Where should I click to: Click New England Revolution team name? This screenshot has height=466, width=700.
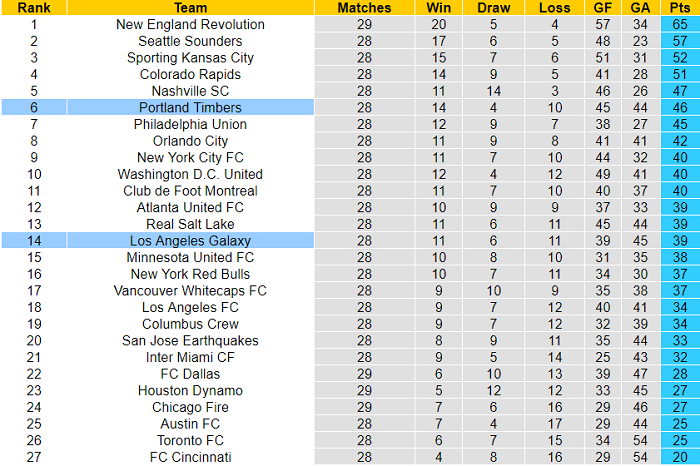click(190, 25)
